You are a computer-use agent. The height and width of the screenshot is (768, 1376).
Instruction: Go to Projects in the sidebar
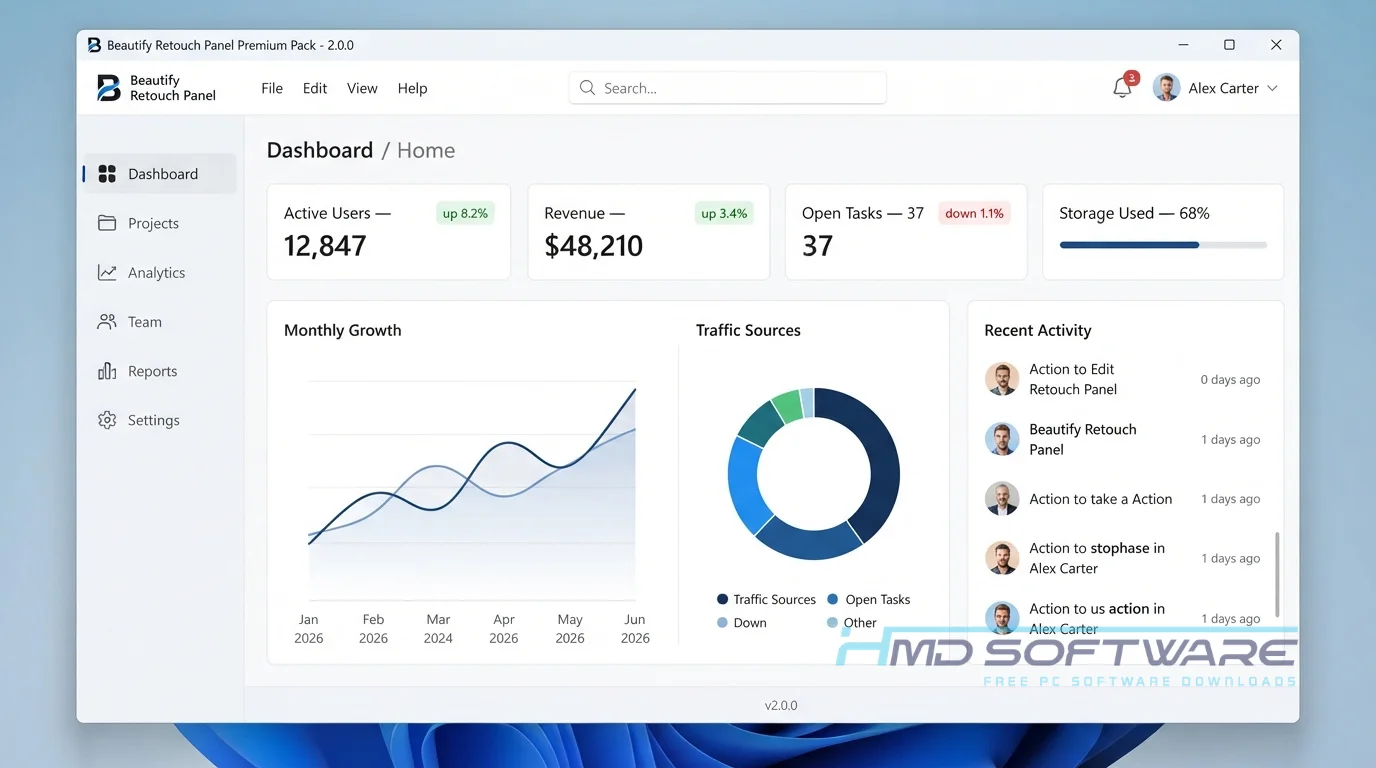160,223
